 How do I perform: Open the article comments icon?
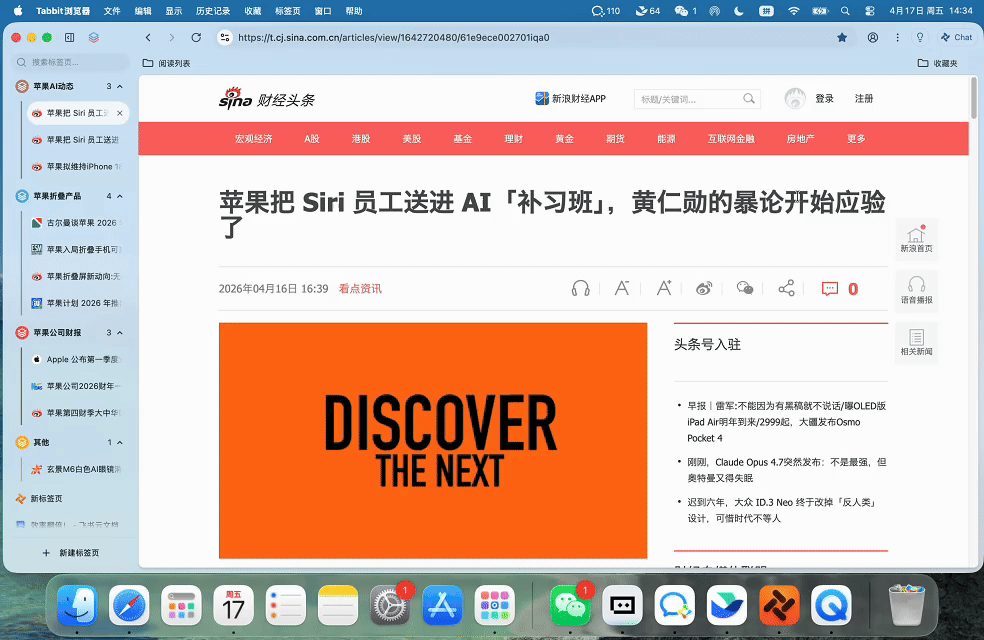(830, 289)
